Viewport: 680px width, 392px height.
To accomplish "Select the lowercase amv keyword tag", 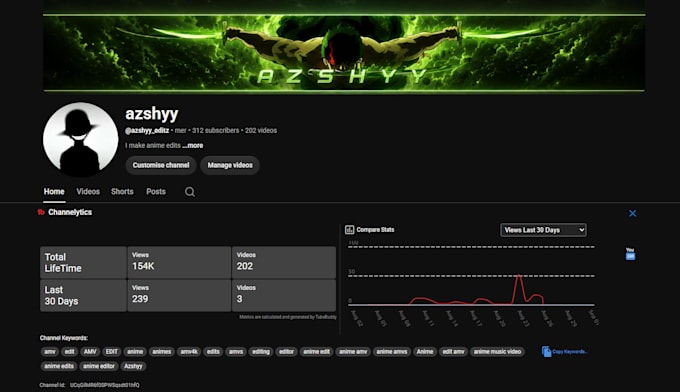I will tap(50, 352).
